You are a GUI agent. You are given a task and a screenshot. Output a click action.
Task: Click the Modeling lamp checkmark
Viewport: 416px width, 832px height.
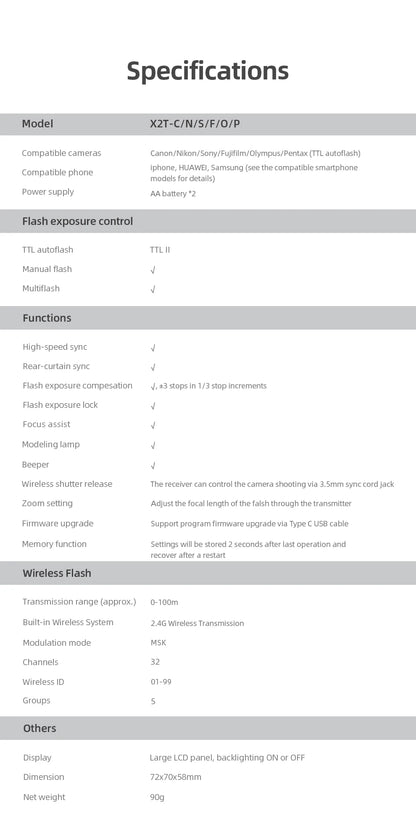coord(153,446)
